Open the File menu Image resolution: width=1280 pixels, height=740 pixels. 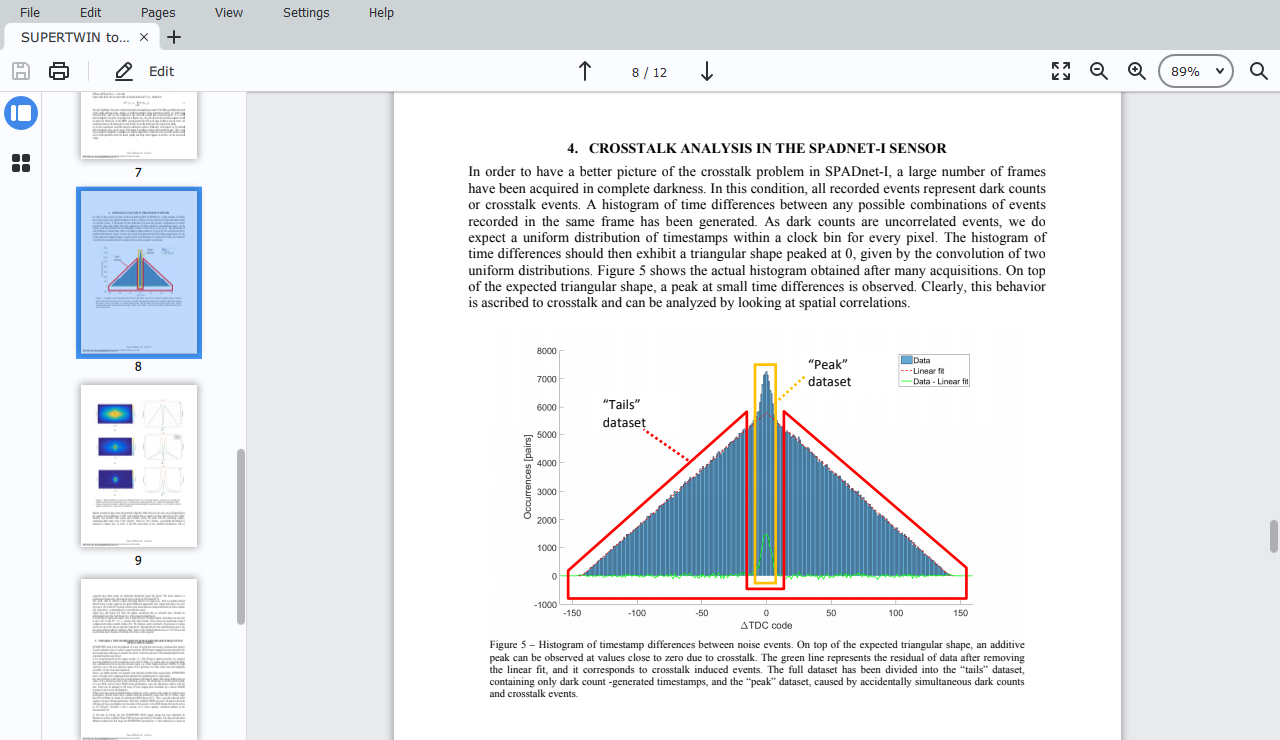tap(30, 13)
